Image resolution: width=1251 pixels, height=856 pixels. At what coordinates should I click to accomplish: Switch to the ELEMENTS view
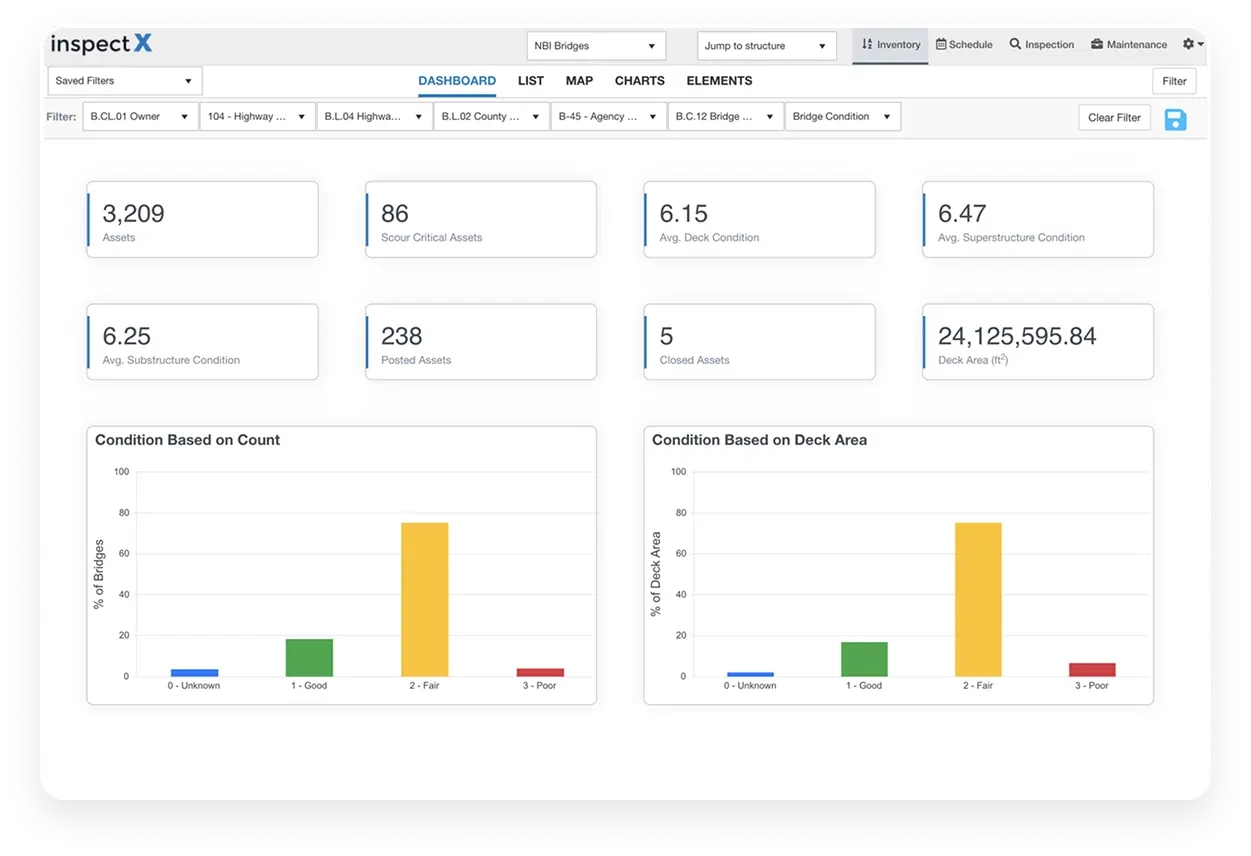coord(718,80)
